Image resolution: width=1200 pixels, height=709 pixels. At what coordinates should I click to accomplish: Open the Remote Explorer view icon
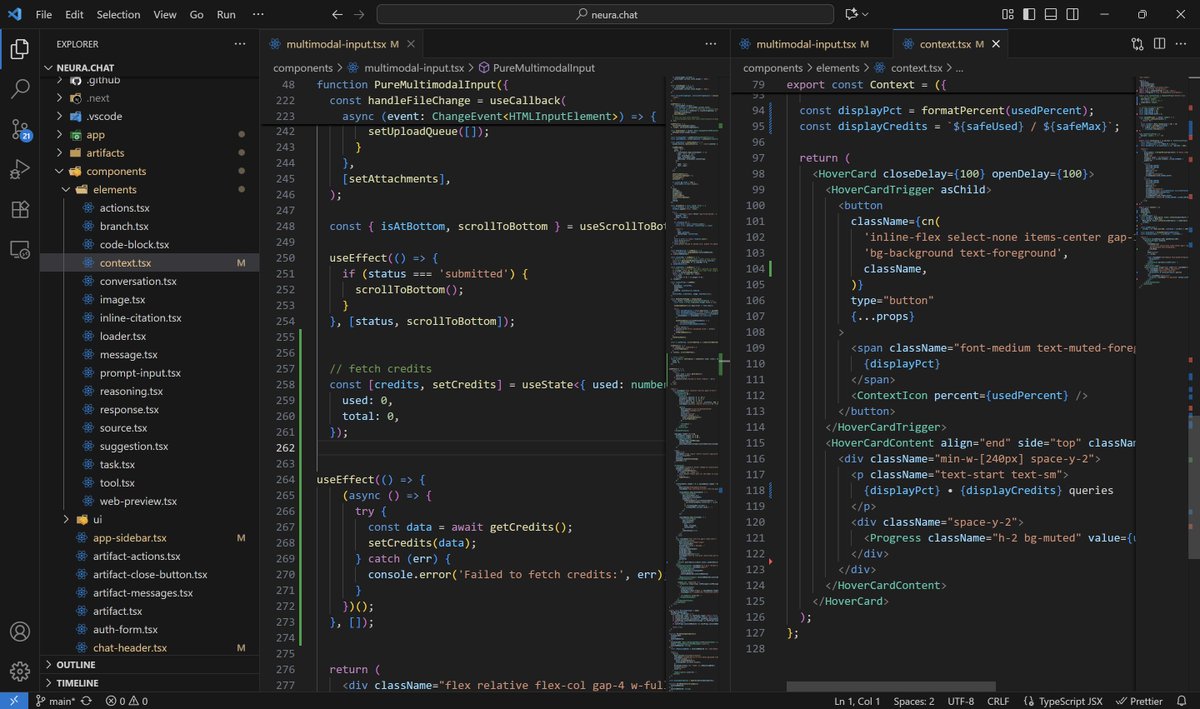click(x=20, y=250)
